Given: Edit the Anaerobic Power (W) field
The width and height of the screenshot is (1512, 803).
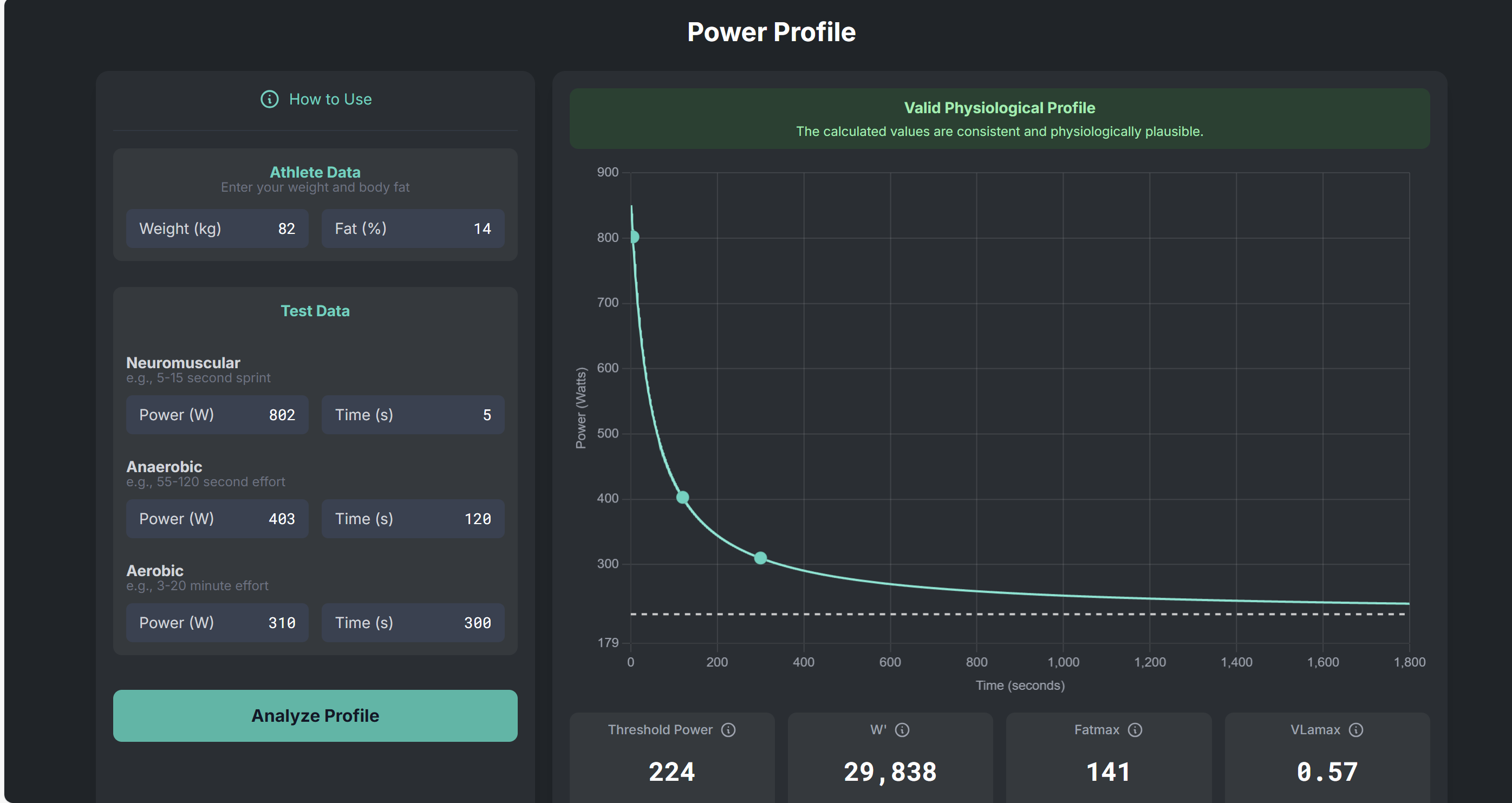Looking at the screenshot, I should (217, 519).
